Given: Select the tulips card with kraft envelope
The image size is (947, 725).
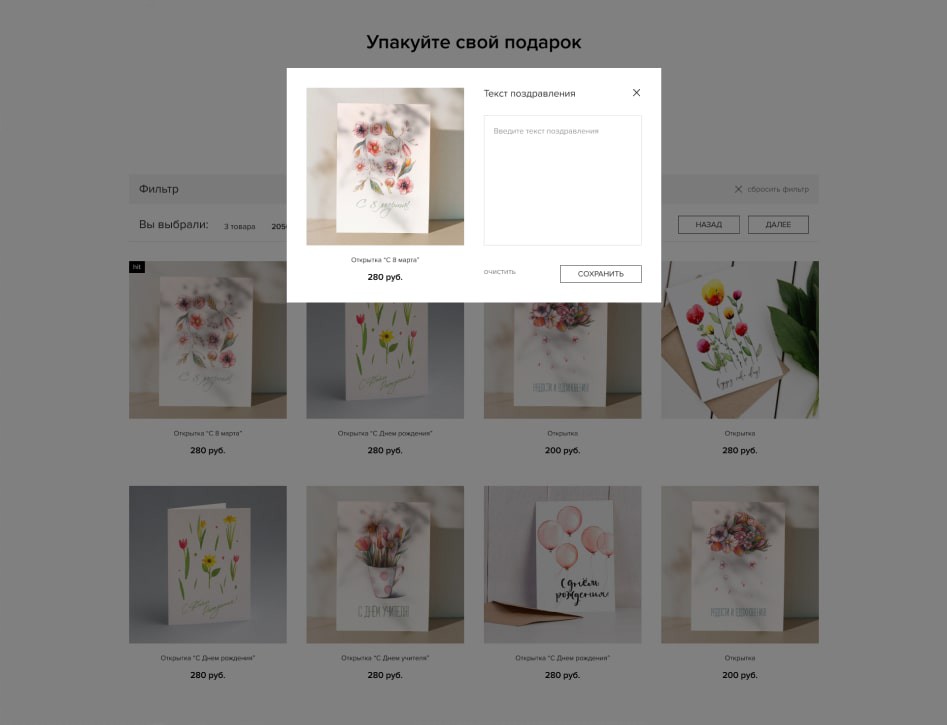Looking at the screenshot, I should (740, 340).
